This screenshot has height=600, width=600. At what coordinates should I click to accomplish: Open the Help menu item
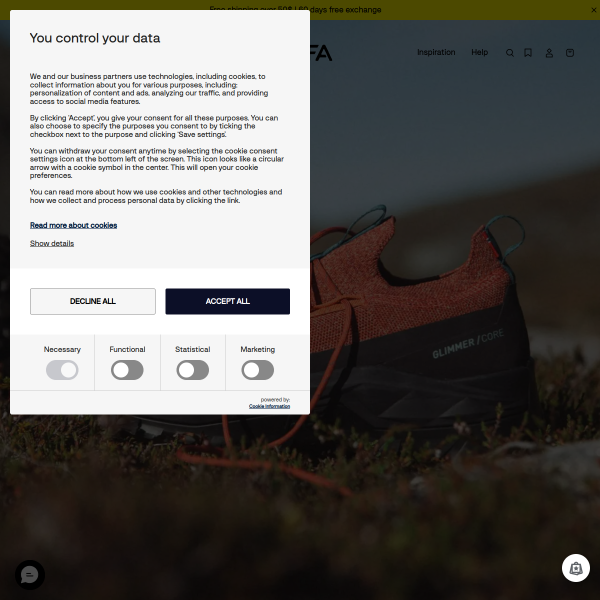(479, 52)
